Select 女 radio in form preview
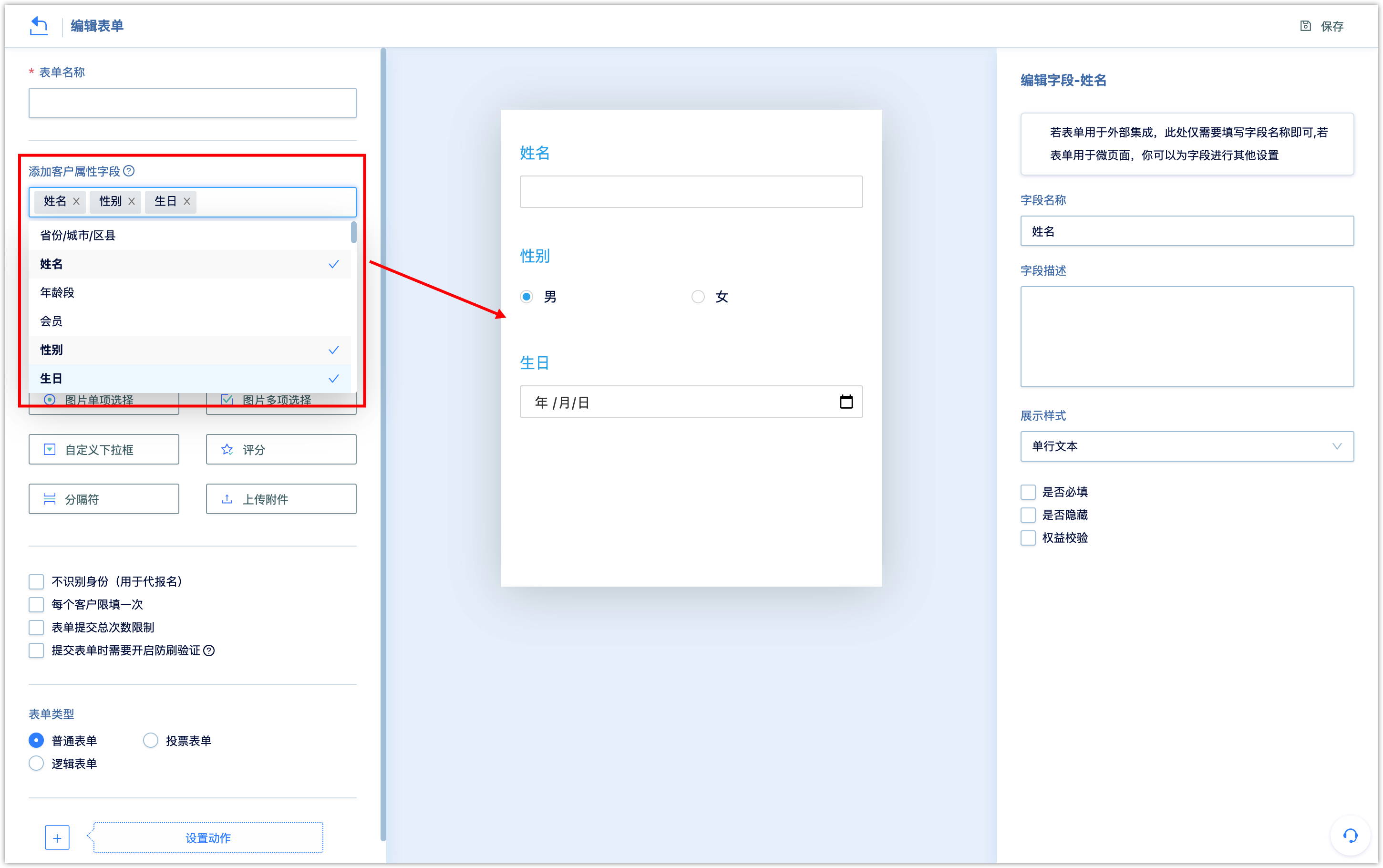 click(x=698, y=297)
